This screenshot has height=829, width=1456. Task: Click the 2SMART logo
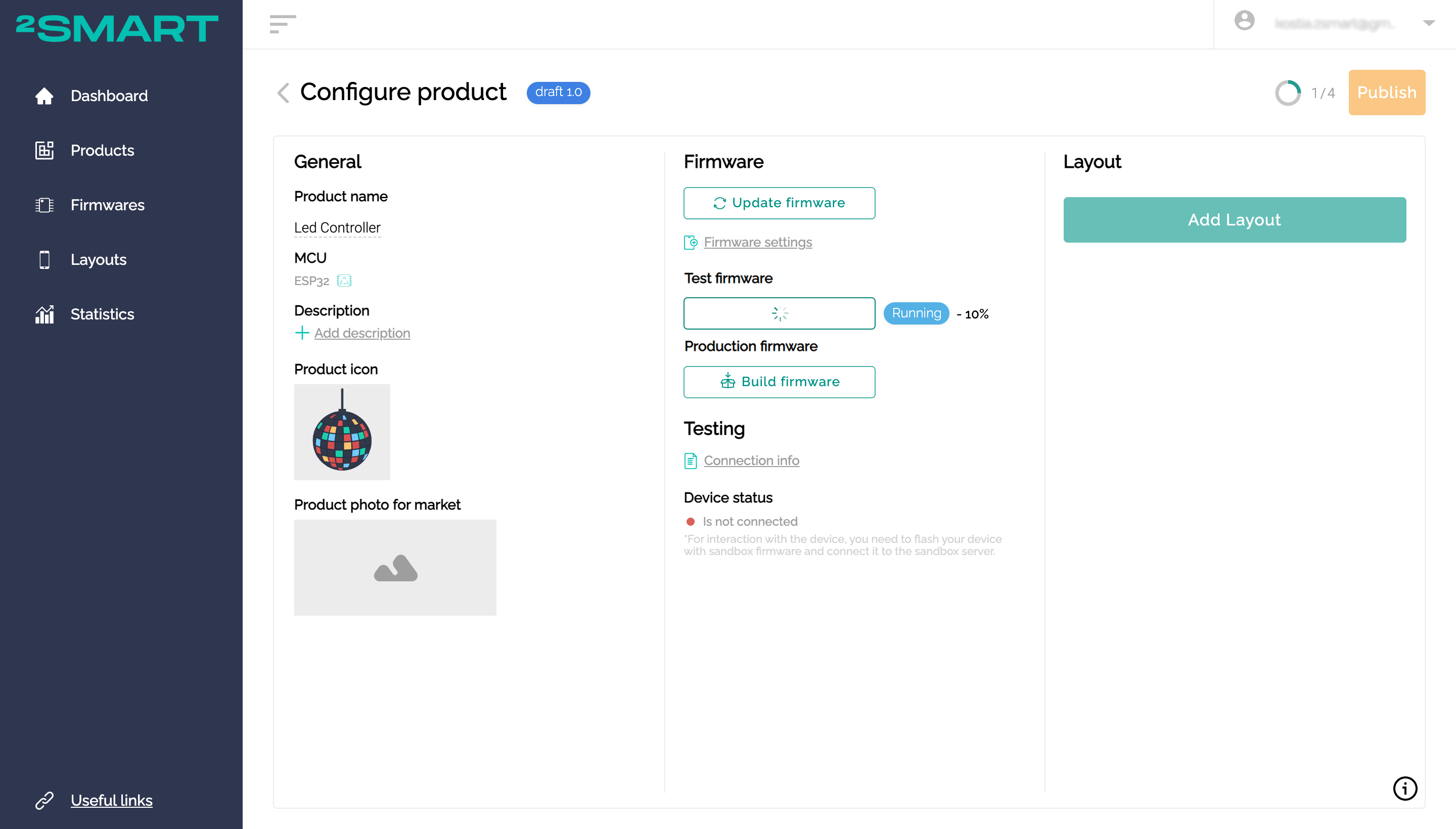[117, 28]
